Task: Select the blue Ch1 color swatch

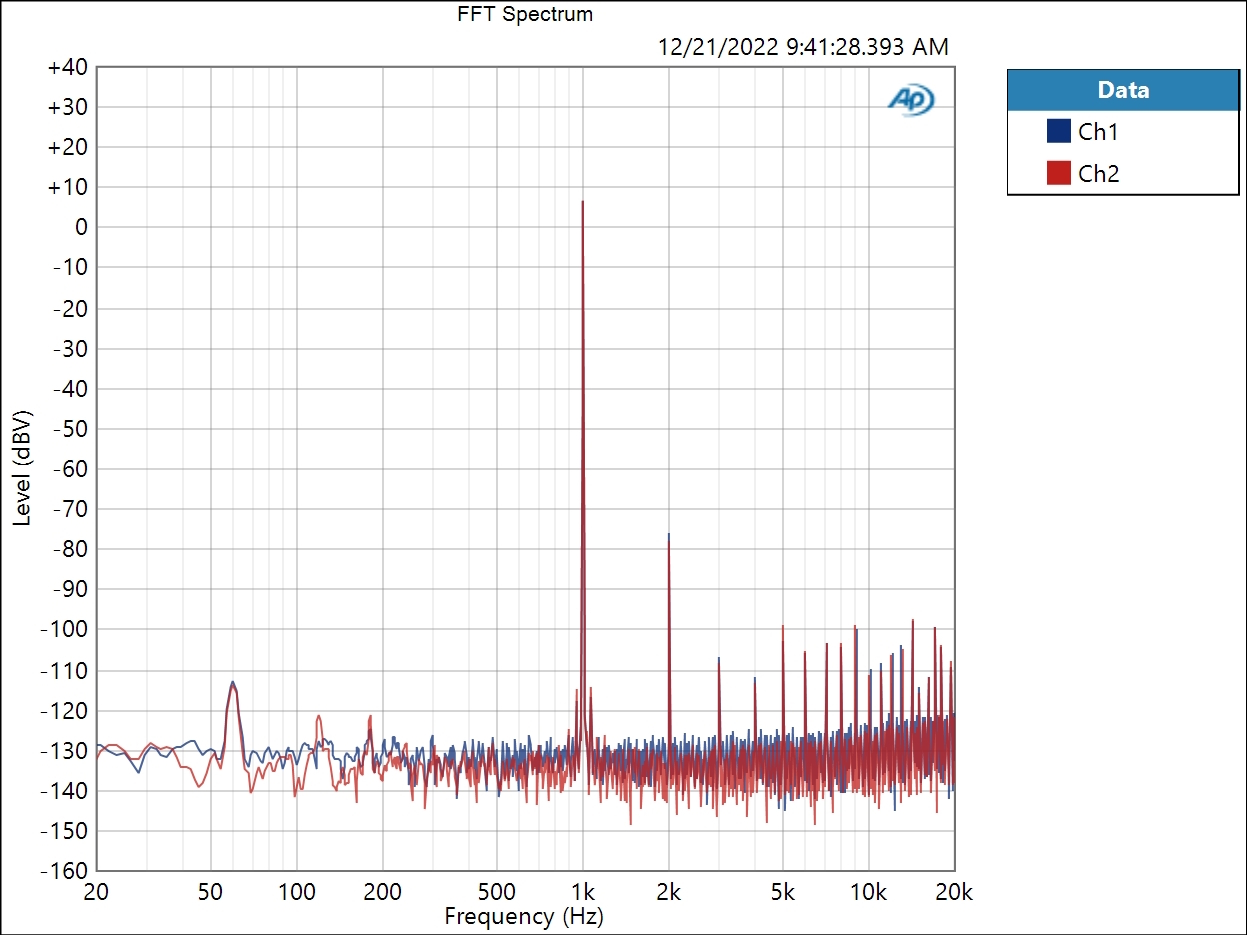Action: click(x=1058, y=131)
